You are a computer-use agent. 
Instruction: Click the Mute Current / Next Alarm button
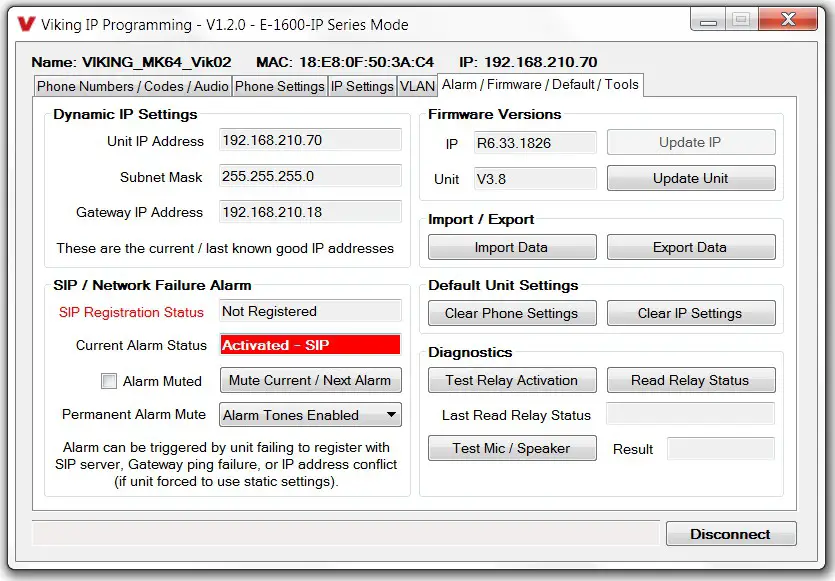tap(310, 380)
